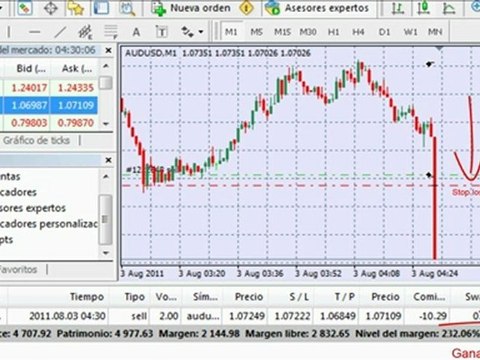Open the Scripts navigator tree item
Screen dimensions: 480x360
point(6,240)
